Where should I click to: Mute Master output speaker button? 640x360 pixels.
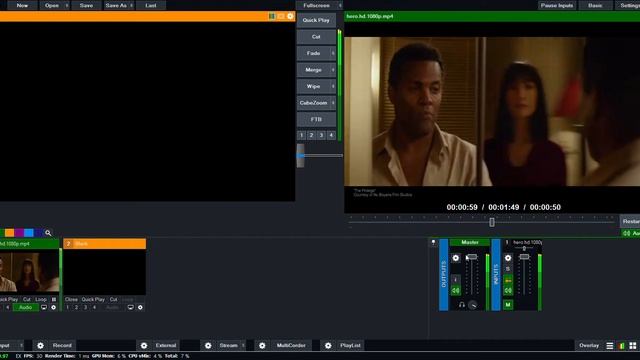(456, 291)
